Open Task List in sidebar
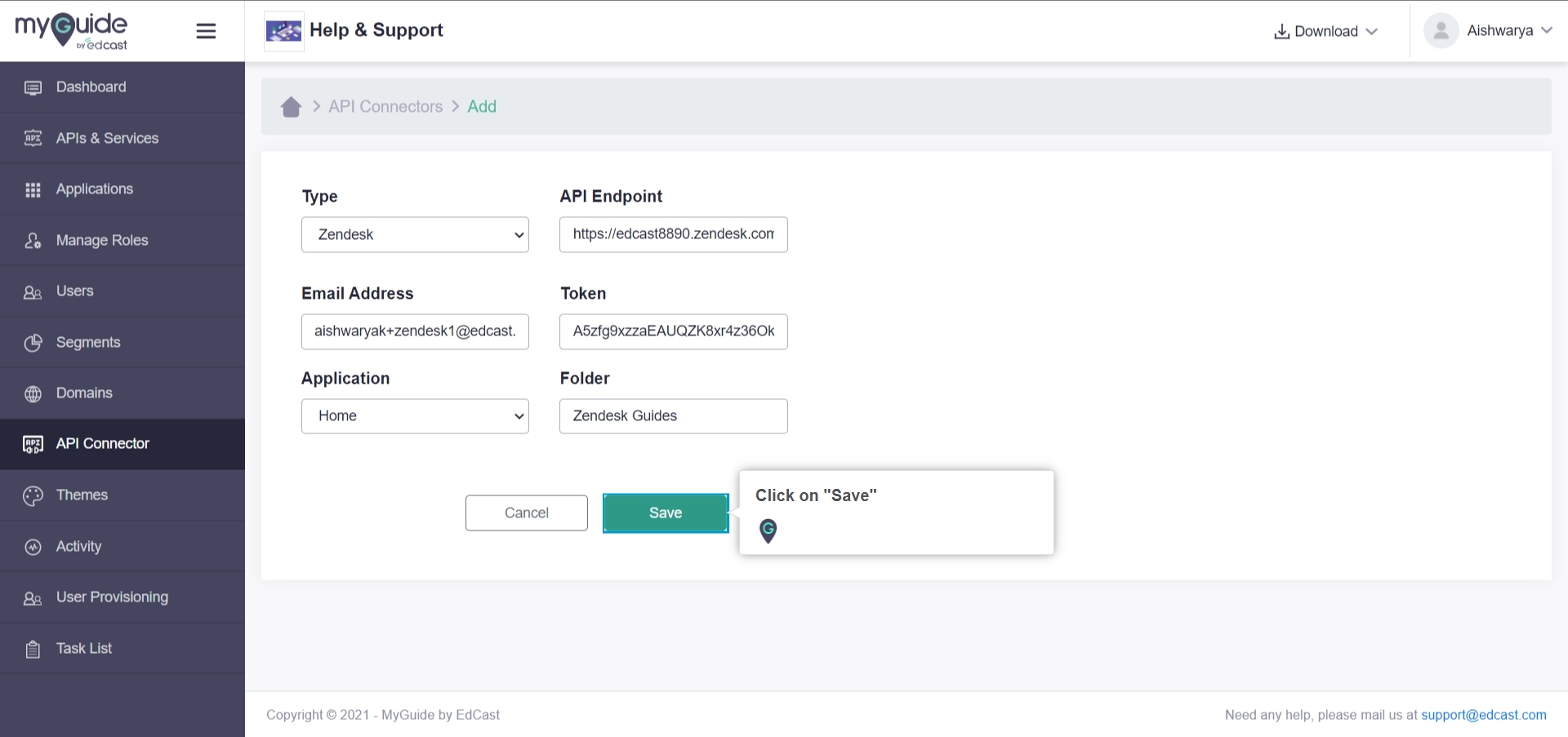 122,648
